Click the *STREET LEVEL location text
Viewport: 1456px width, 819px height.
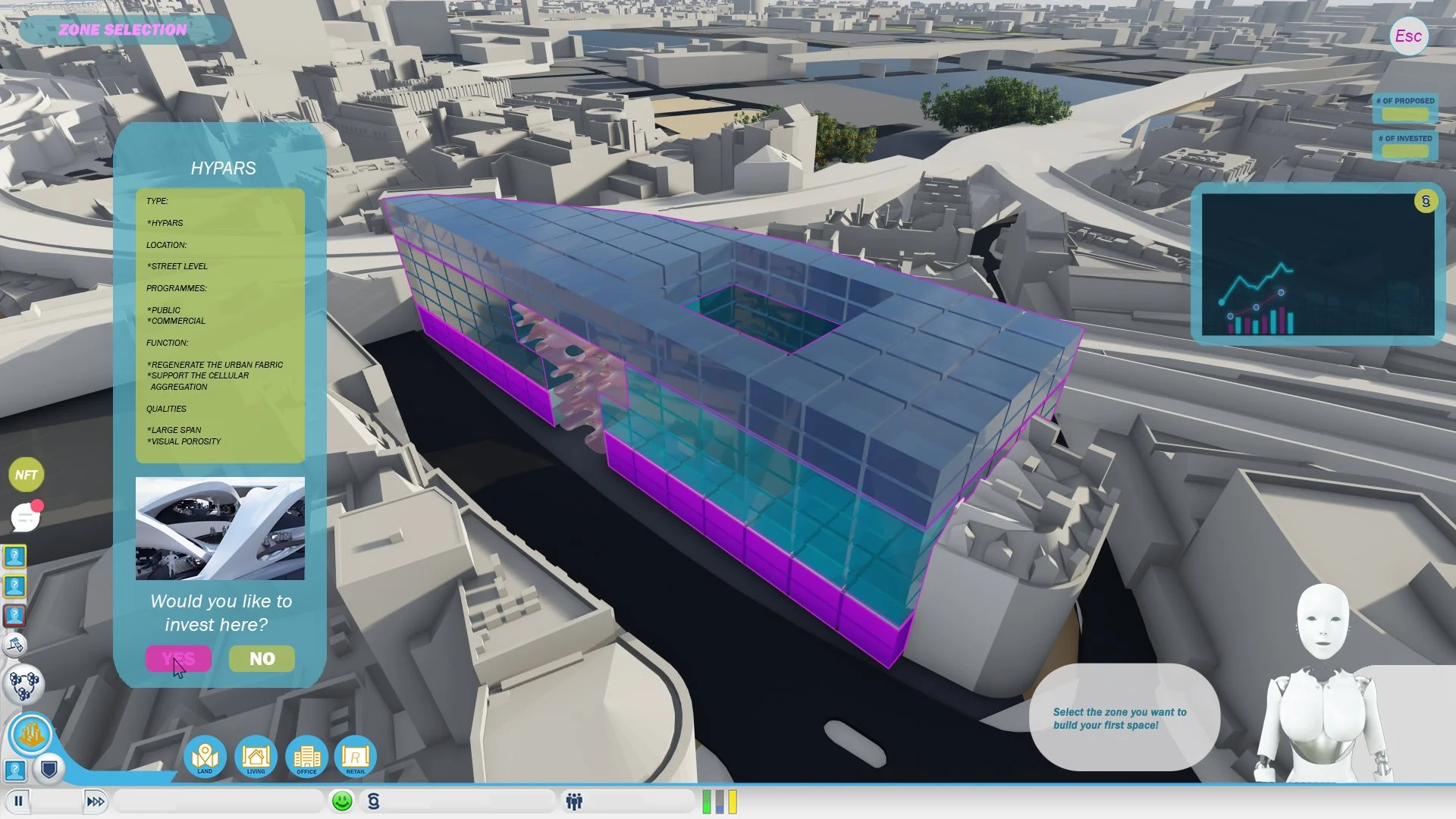[177, 266]
